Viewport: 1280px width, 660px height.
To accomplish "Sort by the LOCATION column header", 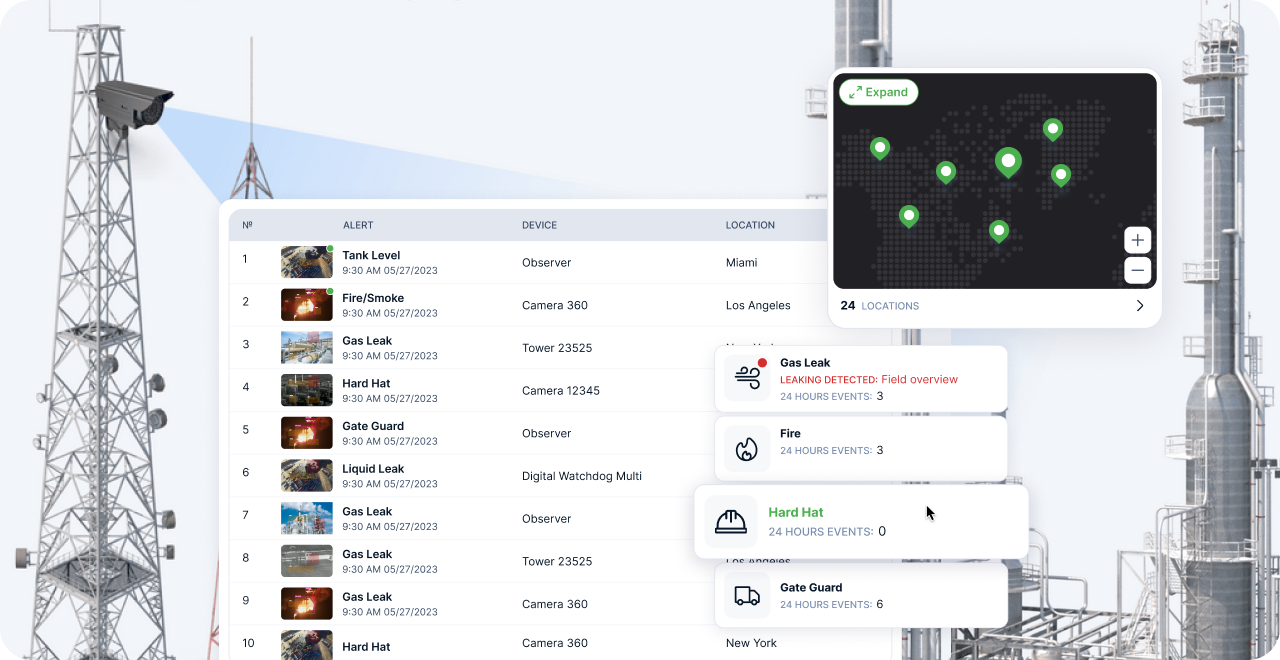I will tap(750, 225).
